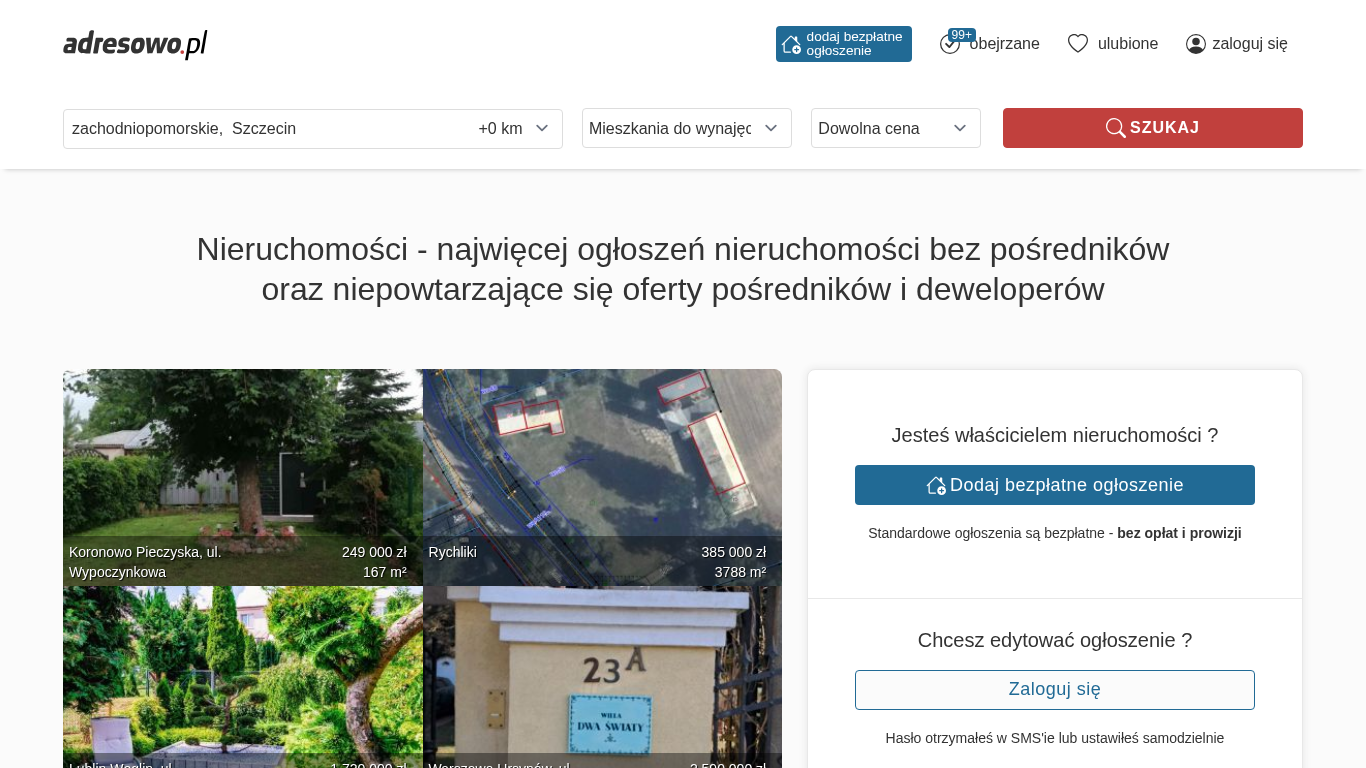Open the 'ulubione' header link

[x=1127, y=44]
